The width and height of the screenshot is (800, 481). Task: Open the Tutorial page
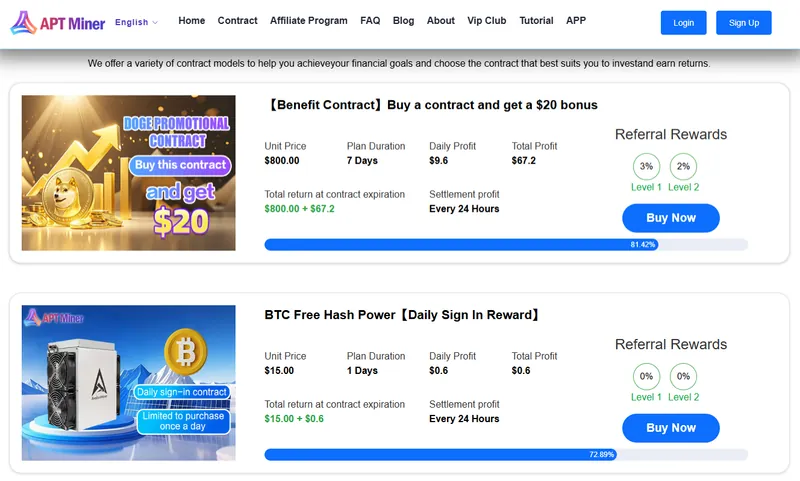point(536,21)
